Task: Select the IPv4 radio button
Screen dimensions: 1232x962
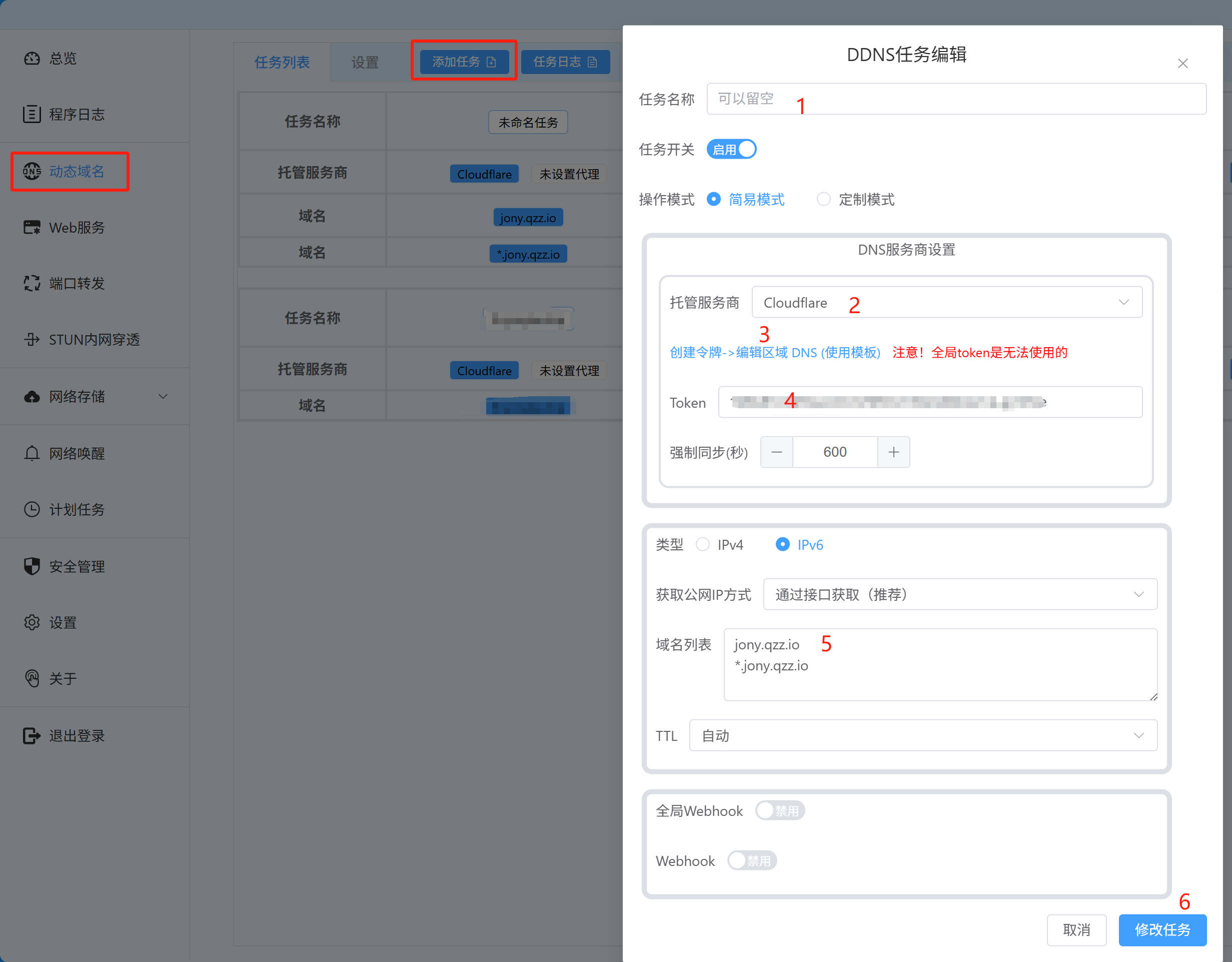Action: click(703, 544)
